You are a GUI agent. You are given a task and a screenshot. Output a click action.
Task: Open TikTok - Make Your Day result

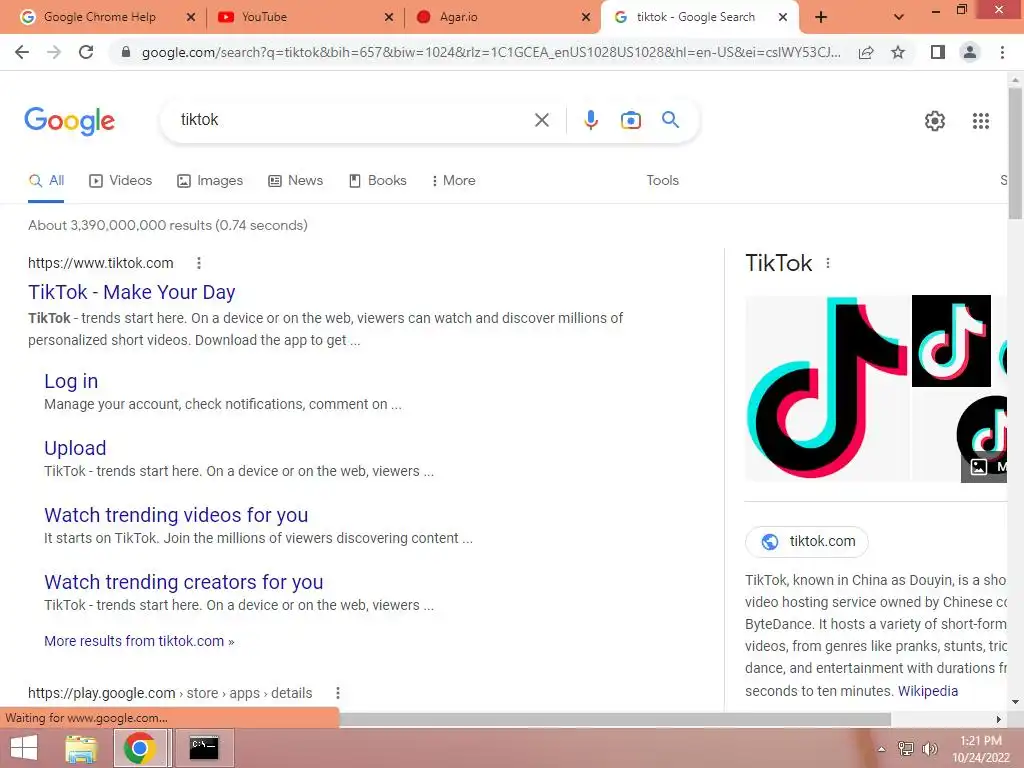[x=131, y=292]
